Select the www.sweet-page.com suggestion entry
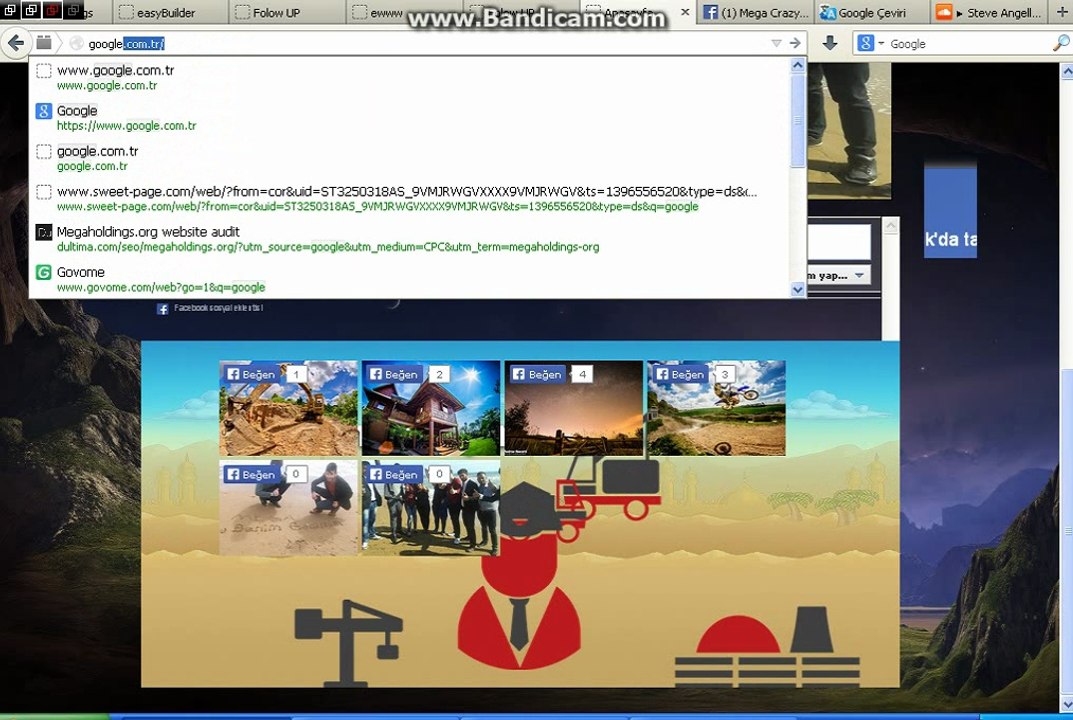This screenshot has width=1073, height=720. [411, 198]
